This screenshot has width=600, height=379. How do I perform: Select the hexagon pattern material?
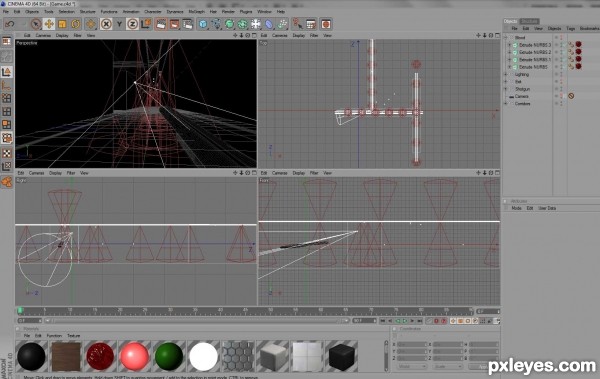[x=238, y=356]
